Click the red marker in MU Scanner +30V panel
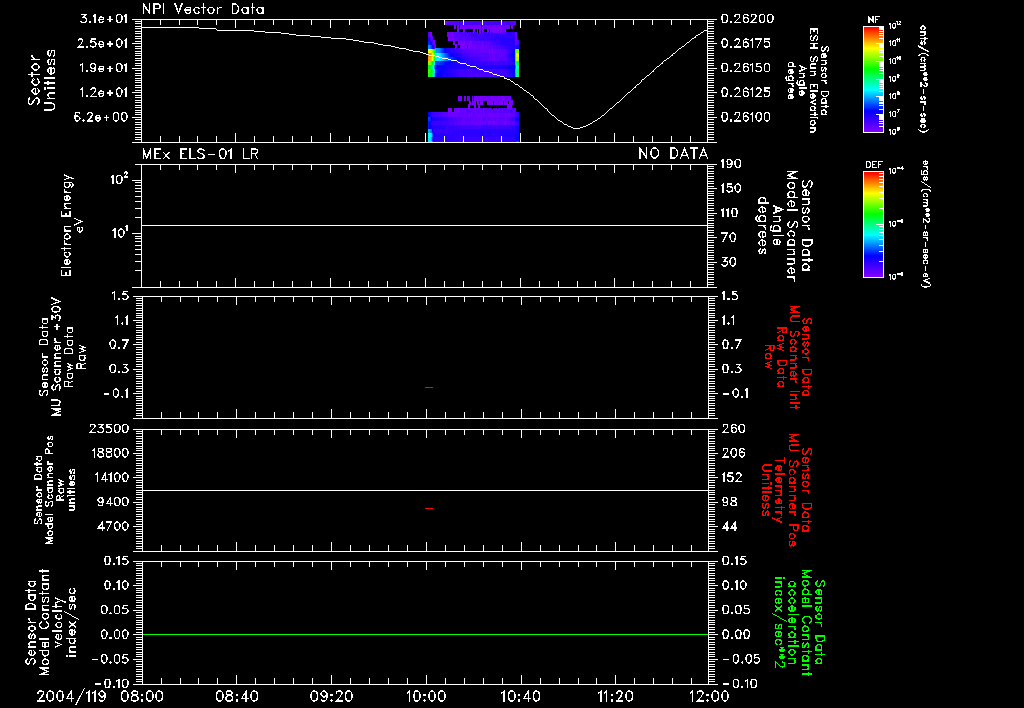 click(x=429, y=388)
